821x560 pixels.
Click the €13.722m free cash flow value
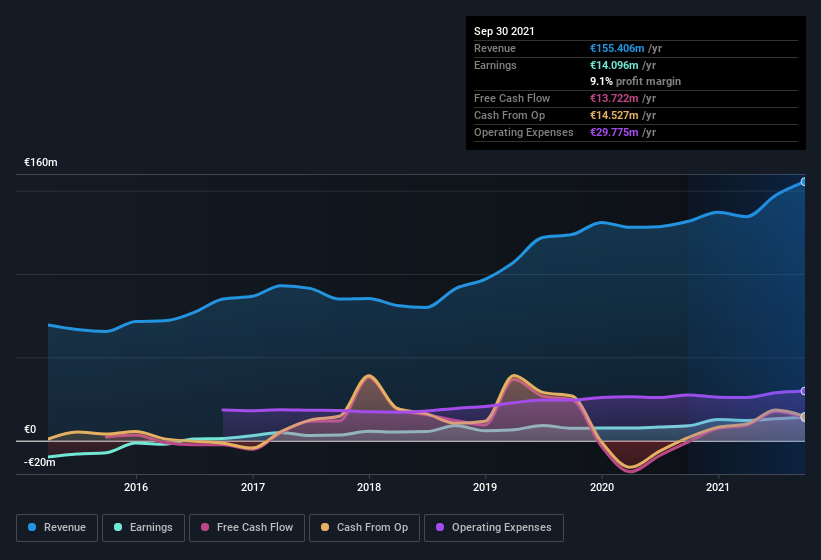tap(614, 98)
